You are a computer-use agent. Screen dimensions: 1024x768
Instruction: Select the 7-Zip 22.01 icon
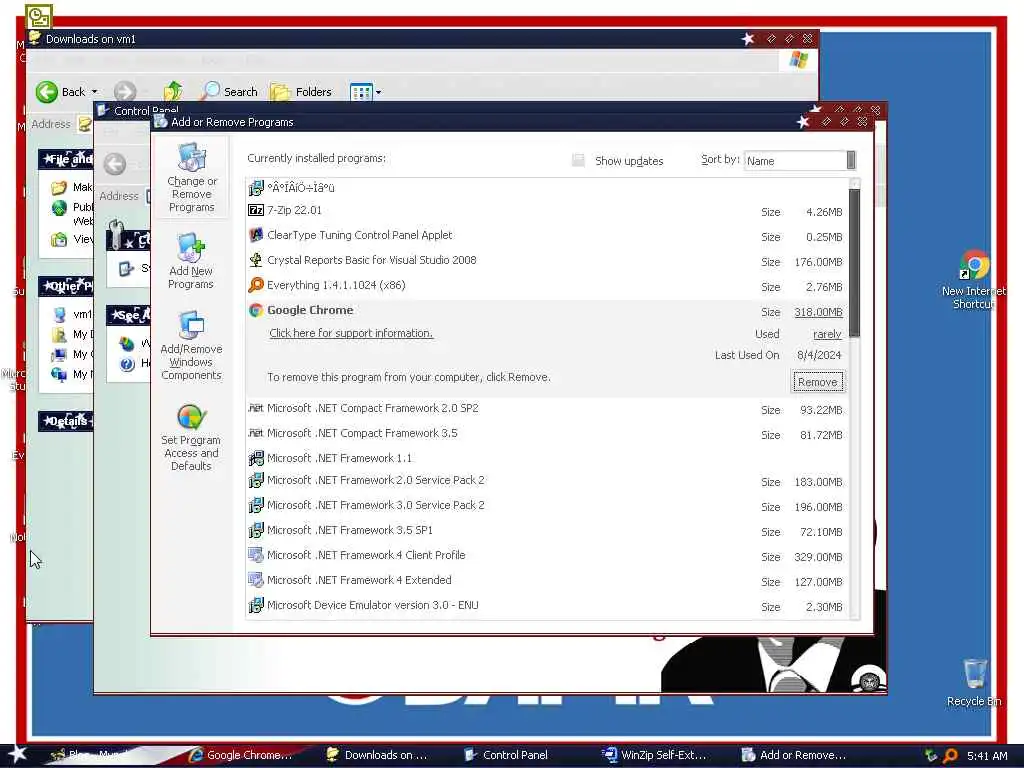point(256,210)
